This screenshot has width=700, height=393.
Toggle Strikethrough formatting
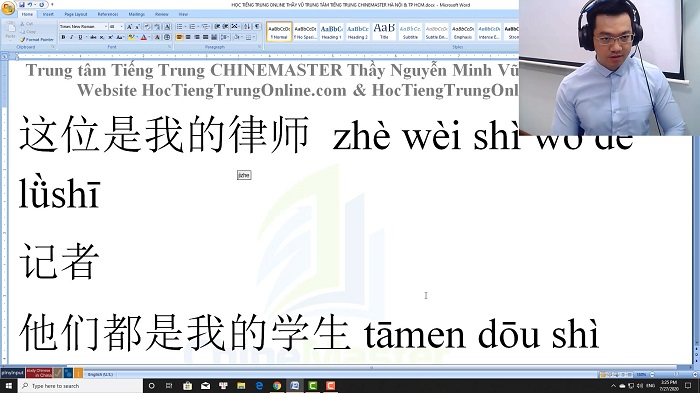93,37
